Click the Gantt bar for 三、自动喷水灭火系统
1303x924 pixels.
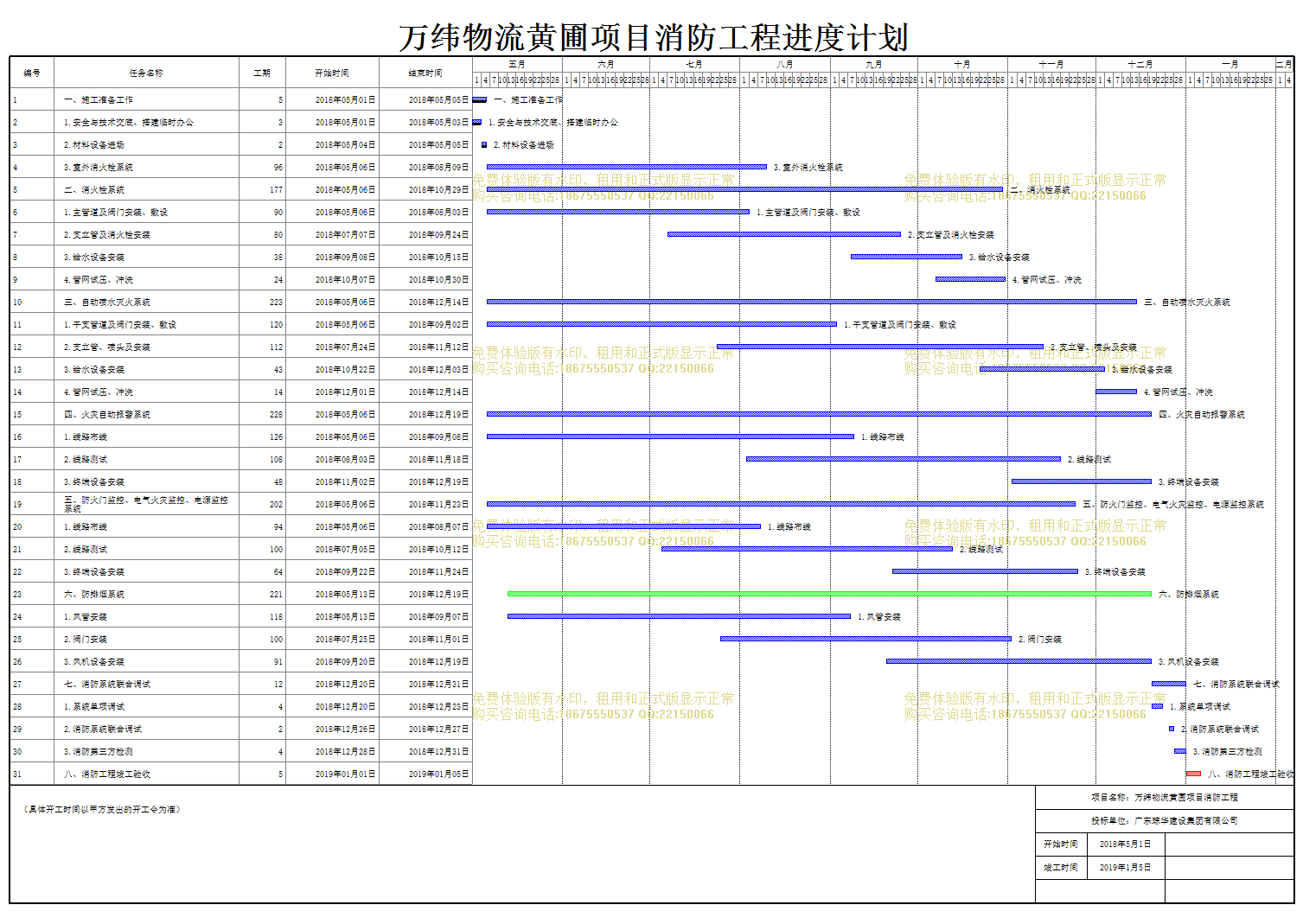coord(812,302)
